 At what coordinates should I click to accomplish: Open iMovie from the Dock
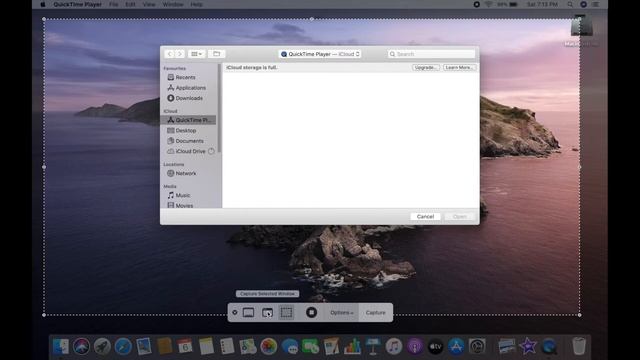point(528,347)
